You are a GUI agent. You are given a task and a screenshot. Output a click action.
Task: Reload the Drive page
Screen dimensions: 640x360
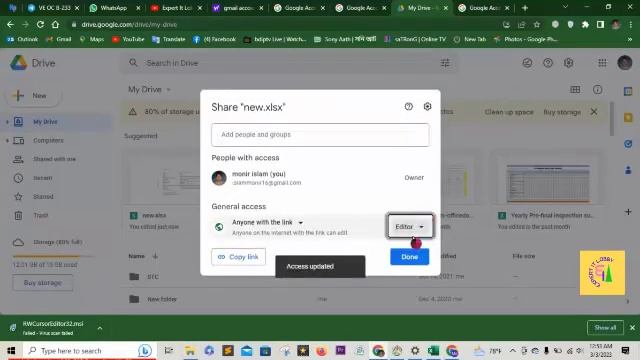click(40, 24)
